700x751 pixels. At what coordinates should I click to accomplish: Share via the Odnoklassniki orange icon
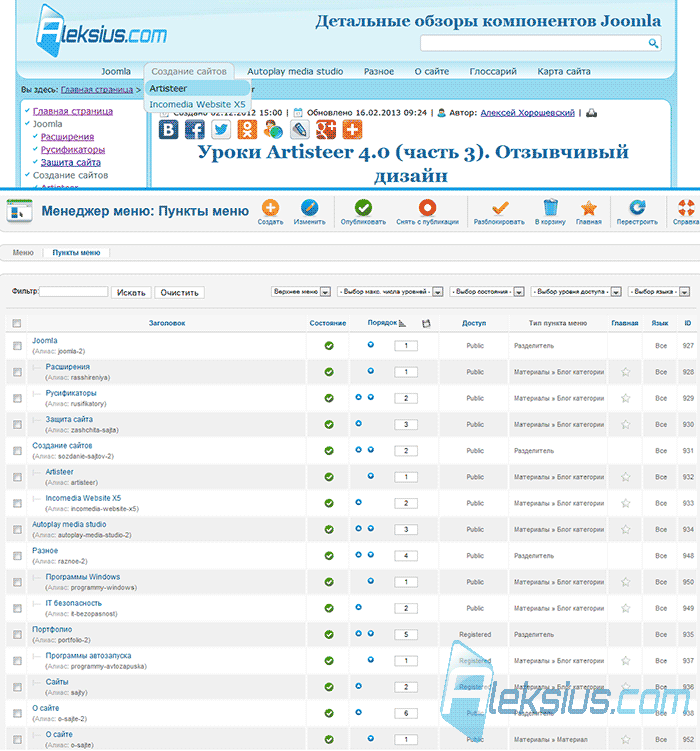[x=247, y=129]
